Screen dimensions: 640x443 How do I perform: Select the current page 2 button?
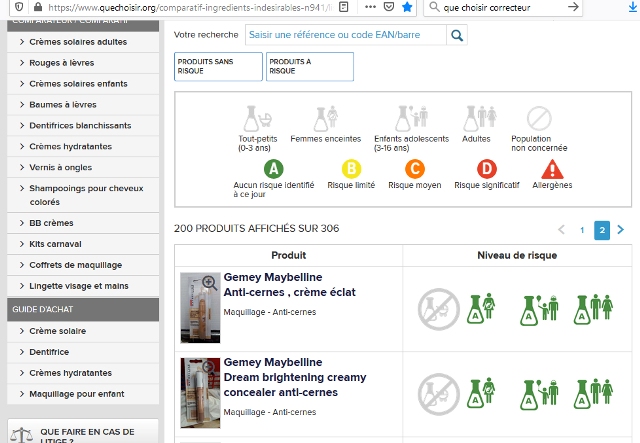[x=602, y=230]
